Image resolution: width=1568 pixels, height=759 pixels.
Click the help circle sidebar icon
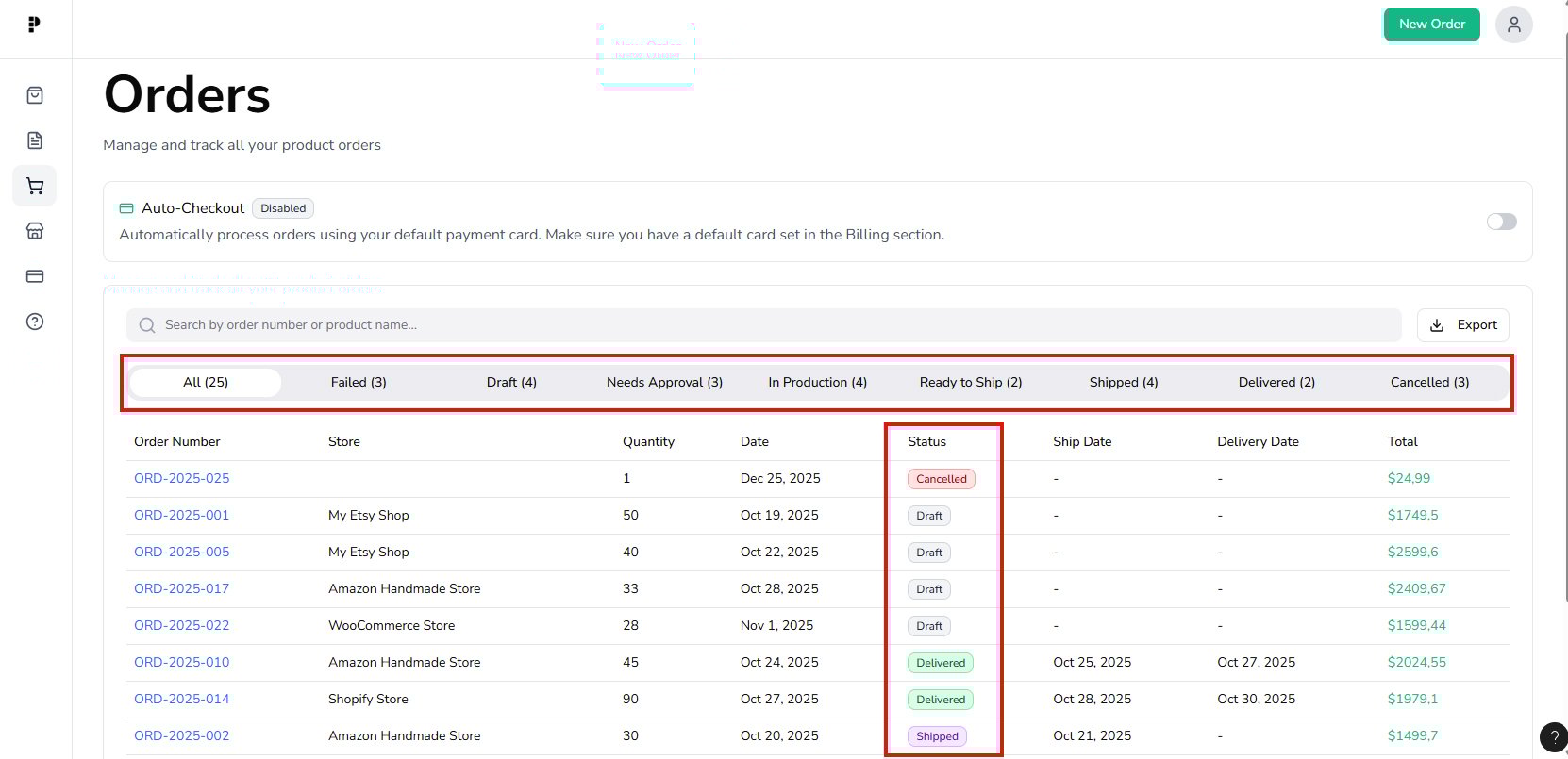(x=35, y=322)
